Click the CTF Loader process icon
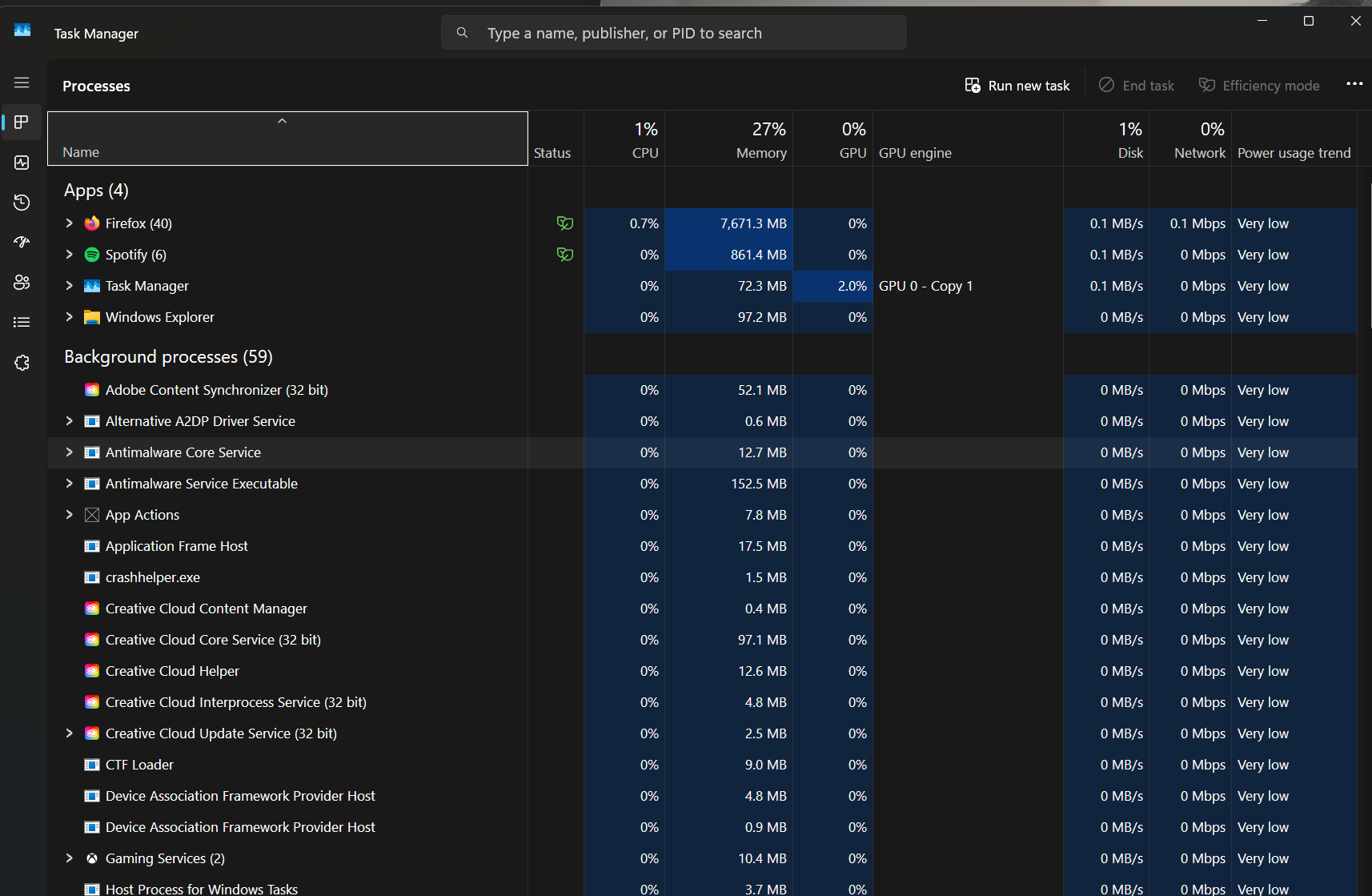 click(92, 765)
